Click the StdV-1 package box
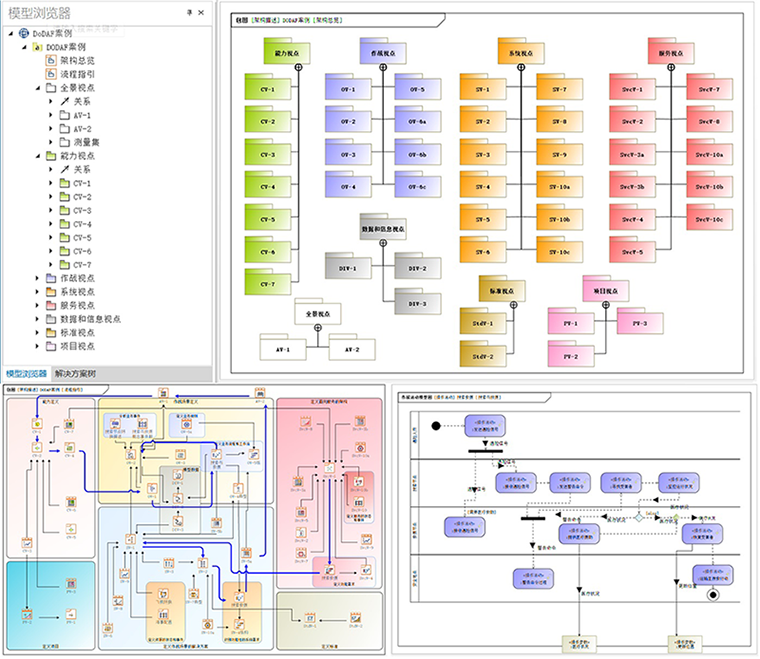Screen dimensions: 760x659 pos(482,323)
